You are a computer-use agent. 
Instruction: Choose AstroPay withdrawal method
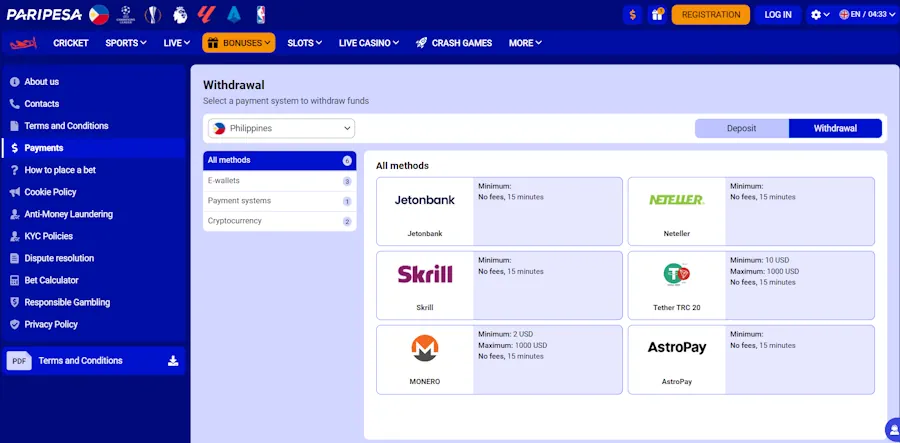751,359
